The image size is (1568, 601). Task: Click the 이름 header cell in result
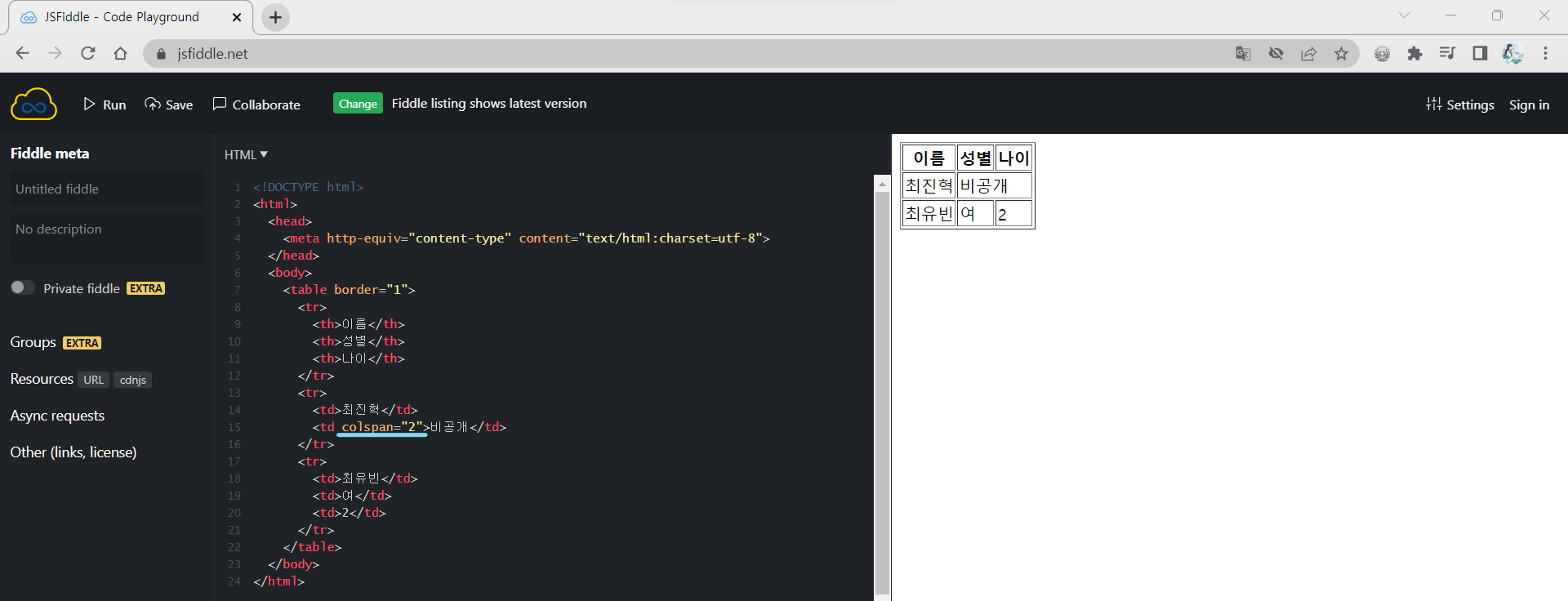pyautogui.click(x=929, y=158)
